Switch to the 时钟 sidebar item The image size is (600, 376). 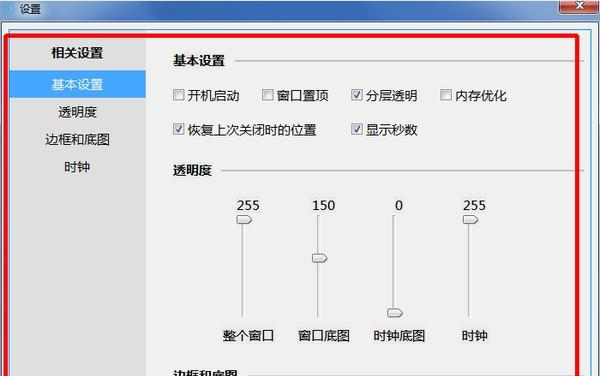(x=77, y=167)
